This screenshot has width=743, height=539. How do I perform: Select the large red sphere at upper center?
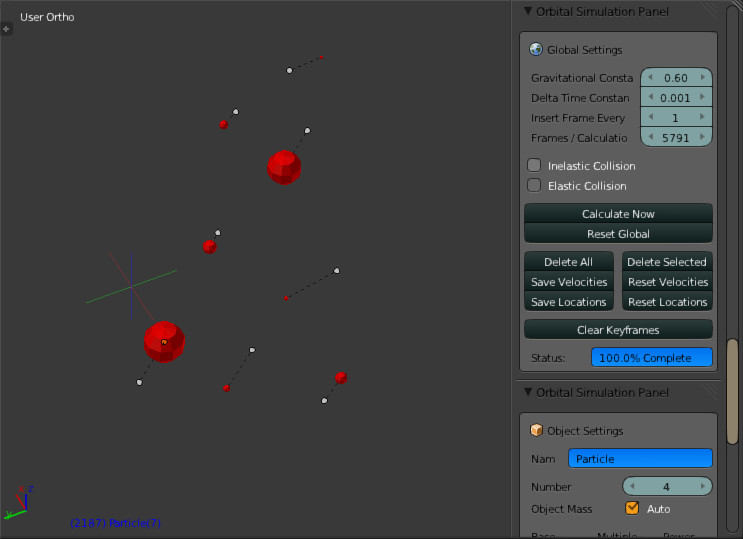pyautogui.click(x=284, y=167)
